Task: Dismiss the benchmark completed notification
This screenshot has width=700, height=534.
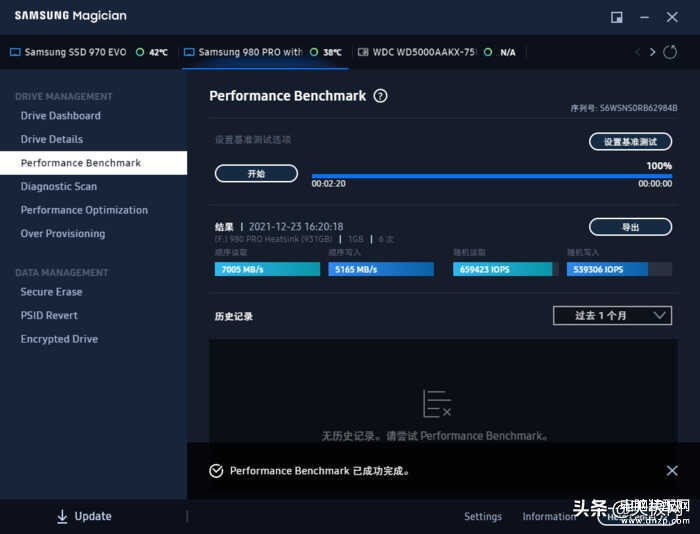Action: point(672,471)
